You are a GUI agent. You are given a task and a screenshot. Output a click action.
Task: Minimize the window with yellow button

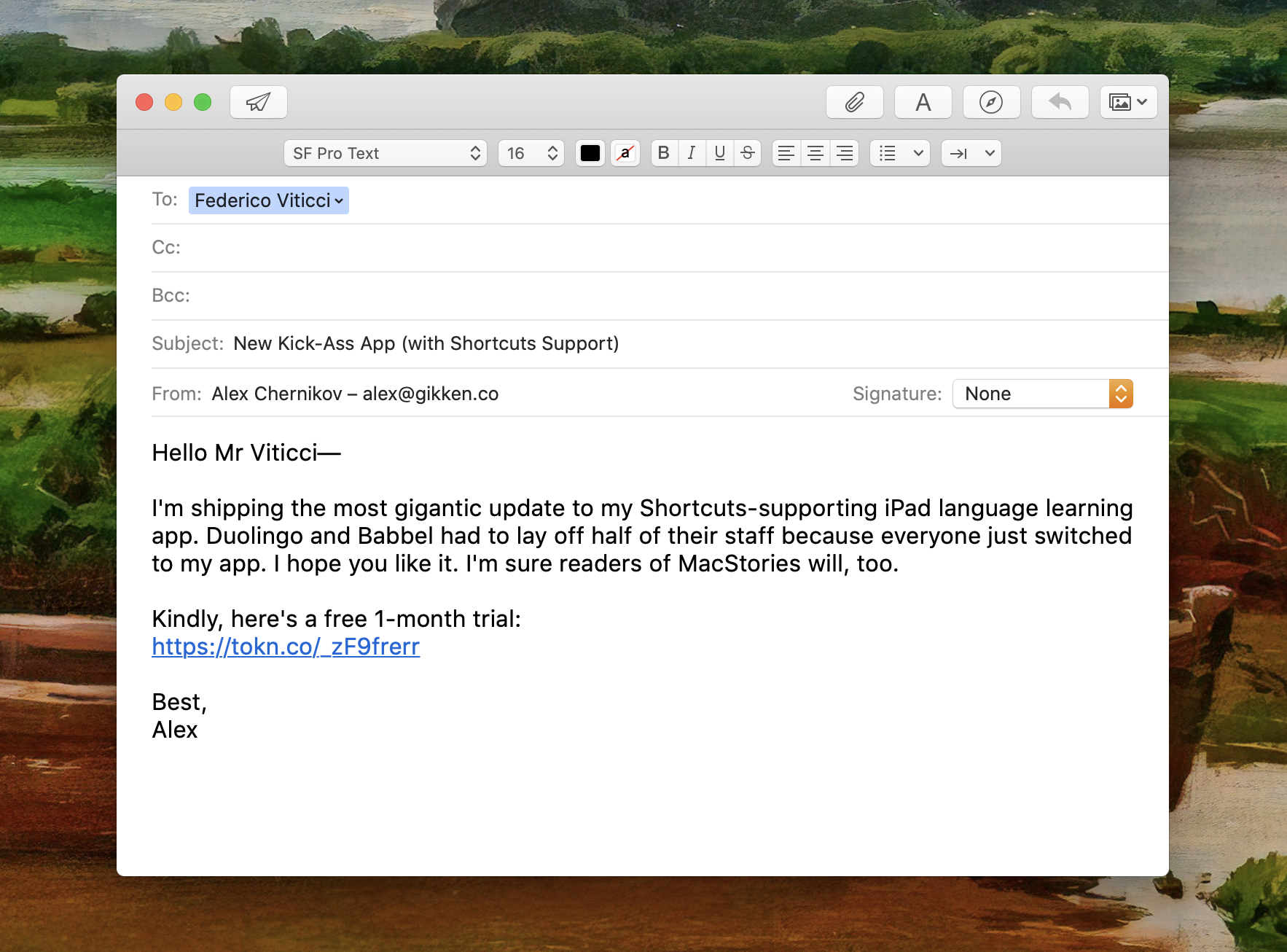coord(173,102)
